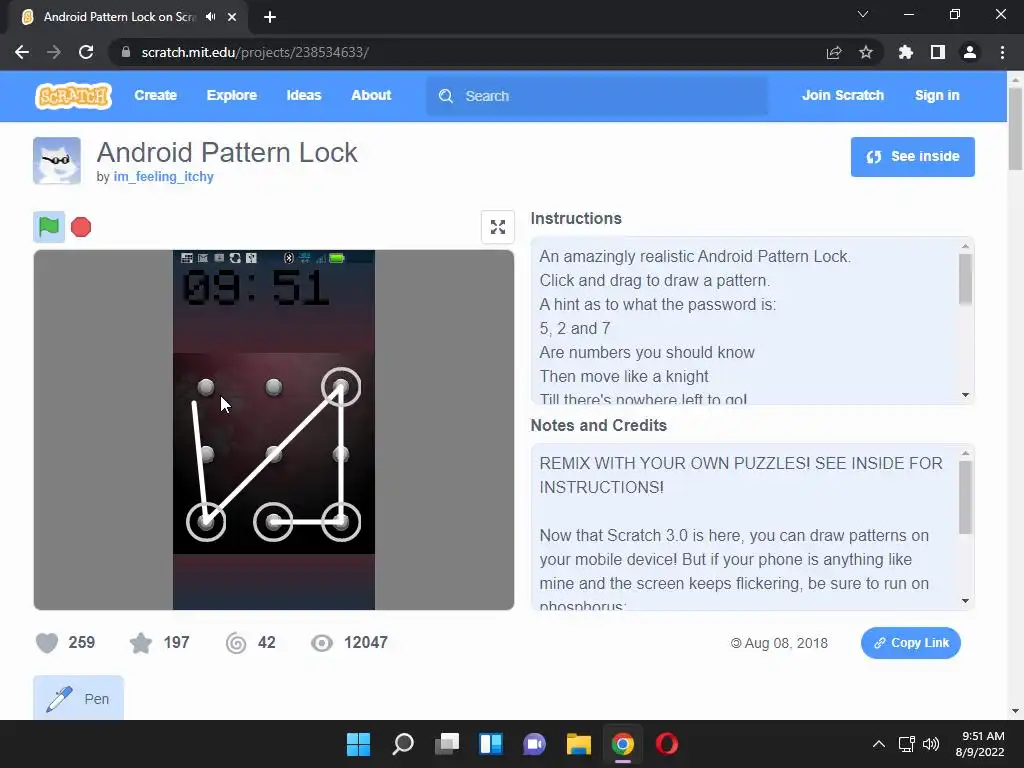Open the About menu item
The height and width of the screenshot is (768, 1024).
(371, 95)
